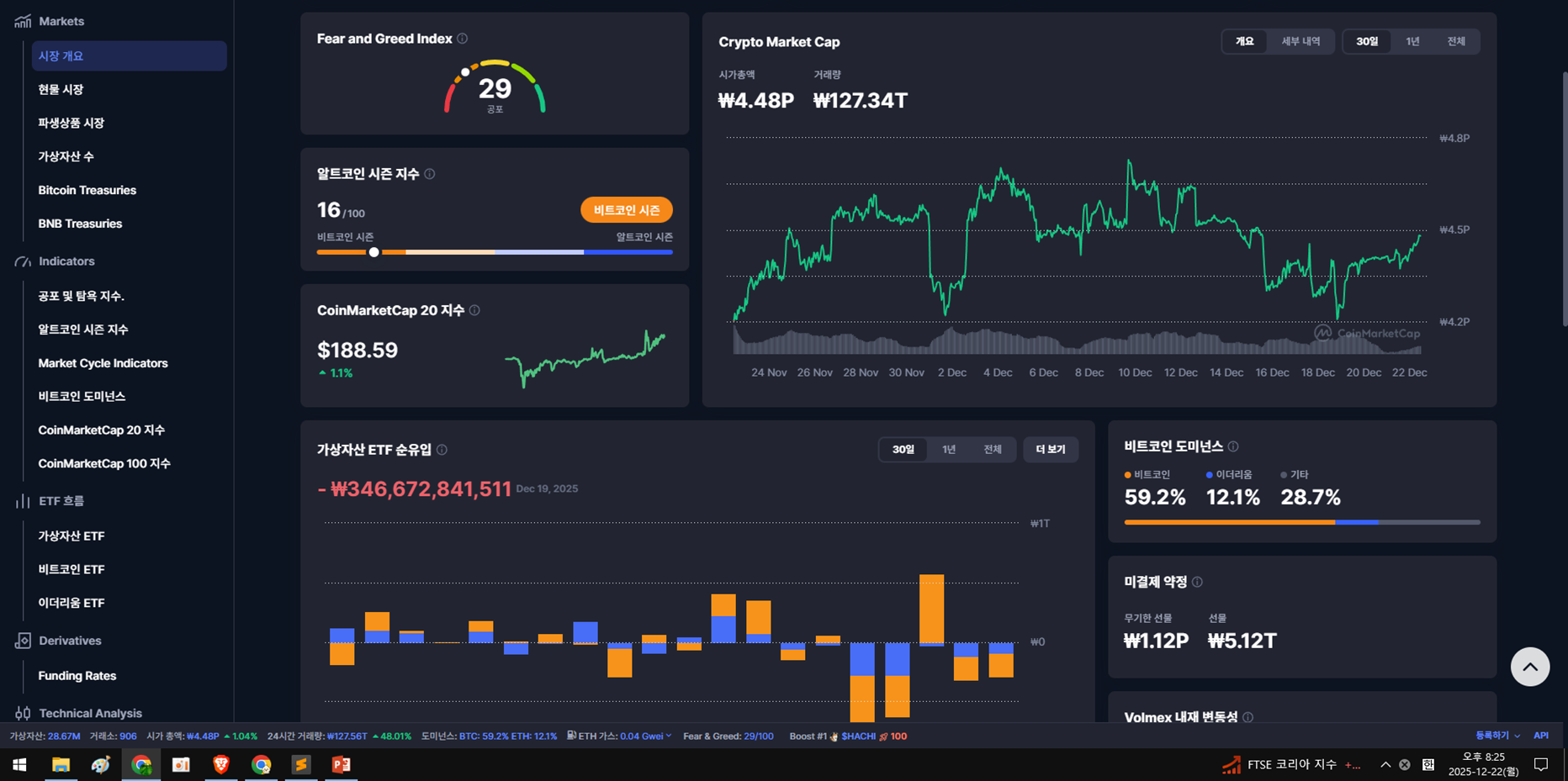Set ETF 순유입 chart range to 30일
The image size is (1568, 781).
pos(903,450)
